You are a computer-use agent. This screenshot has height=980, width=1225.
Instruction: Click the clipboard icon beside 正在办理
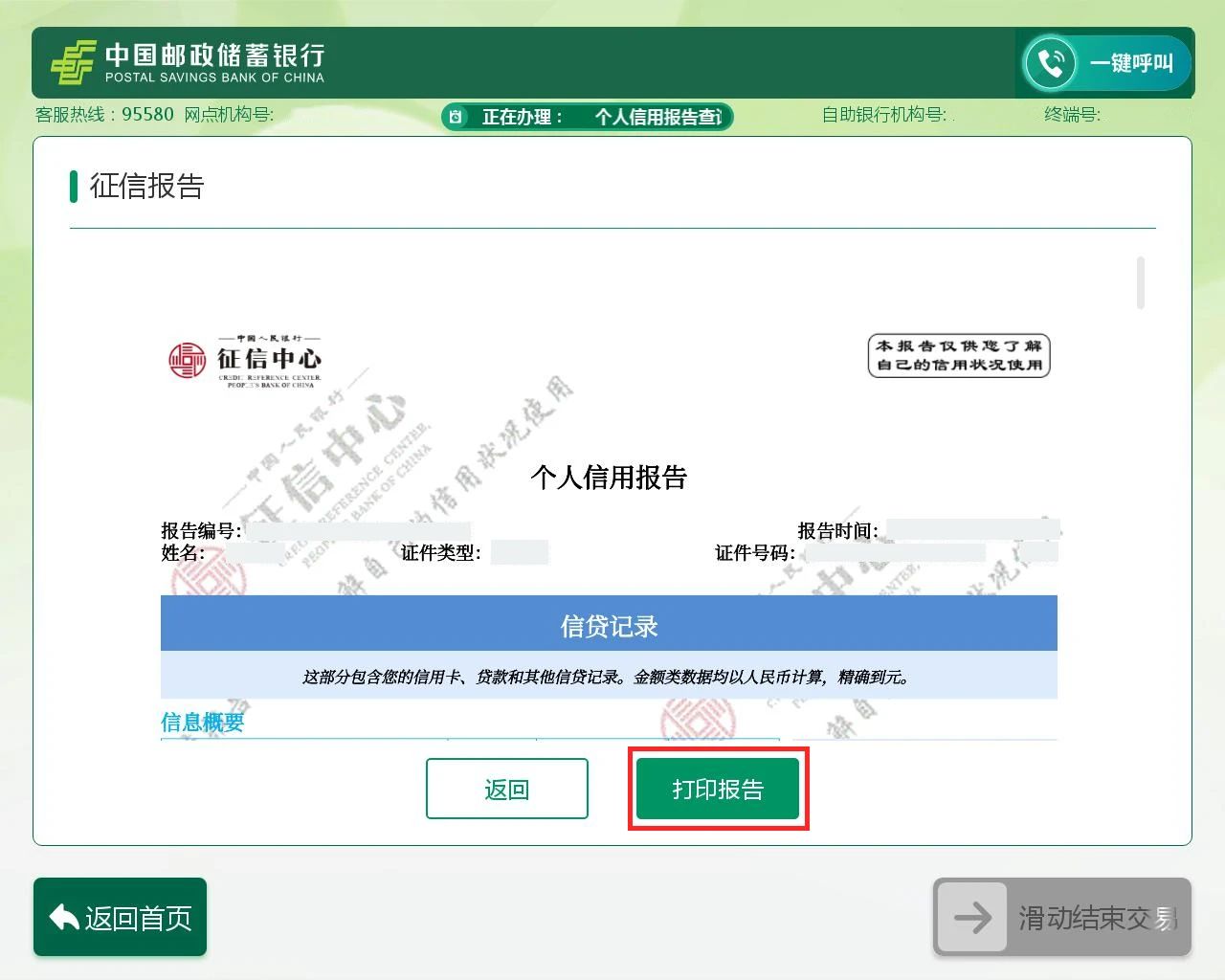click(x=457, y=117)
